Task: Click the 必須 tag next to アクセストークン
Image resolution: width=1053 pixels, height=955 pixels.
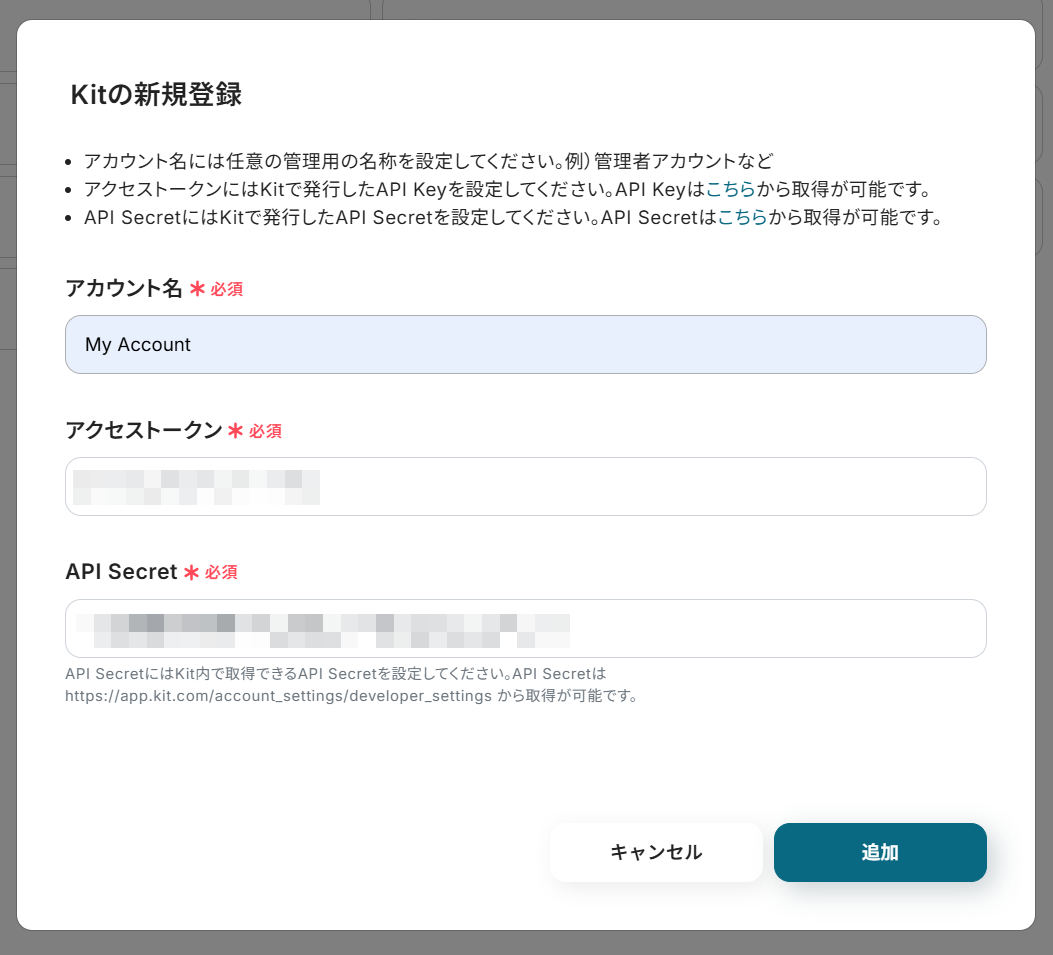Action: click(265, 432)
